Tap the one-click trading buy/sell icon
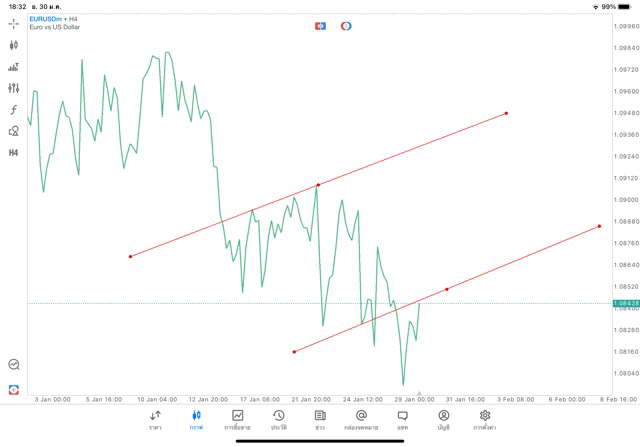The image size is (640, 447). 320,25
